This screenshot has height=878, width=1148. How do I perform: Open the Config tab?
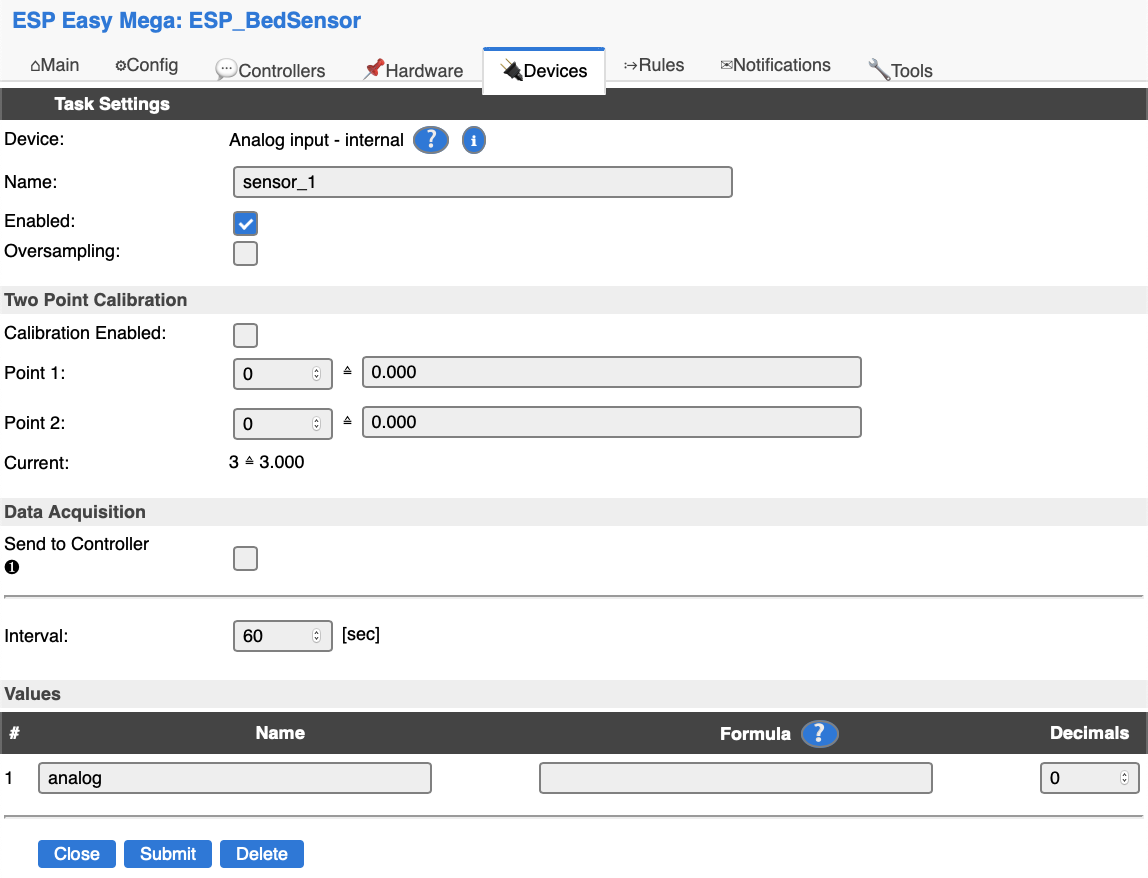(146, 65)
